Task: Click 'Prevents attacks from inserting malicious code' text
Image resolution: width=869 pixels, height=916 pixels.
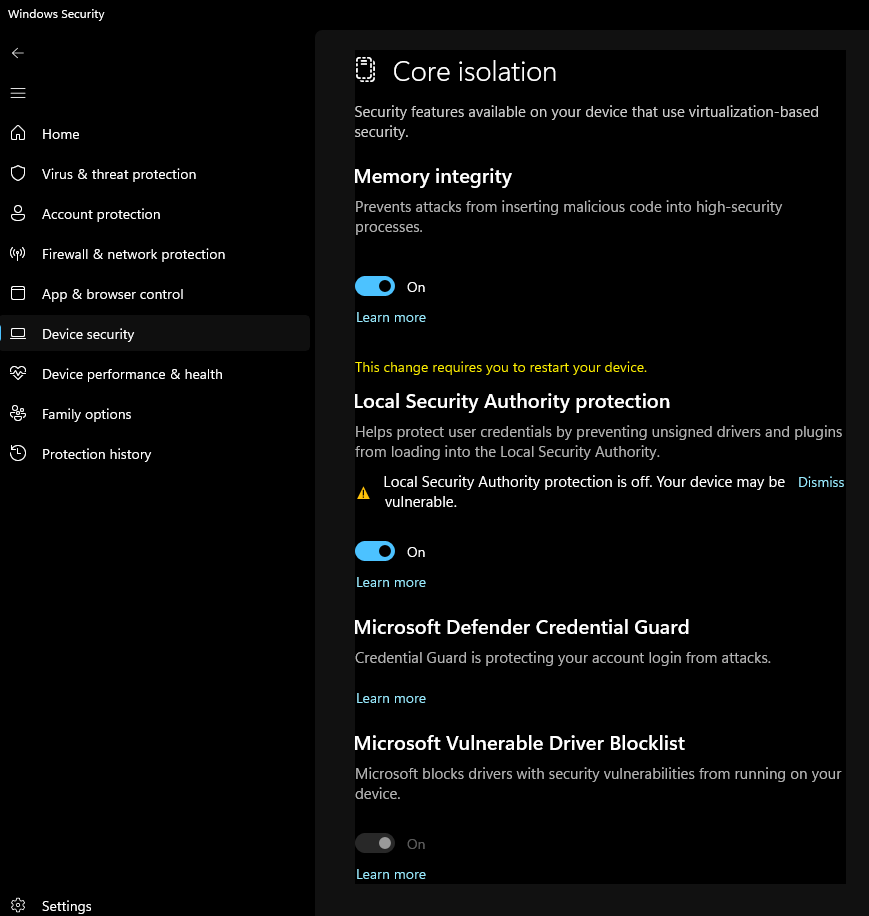Action: tap(569, 217)
